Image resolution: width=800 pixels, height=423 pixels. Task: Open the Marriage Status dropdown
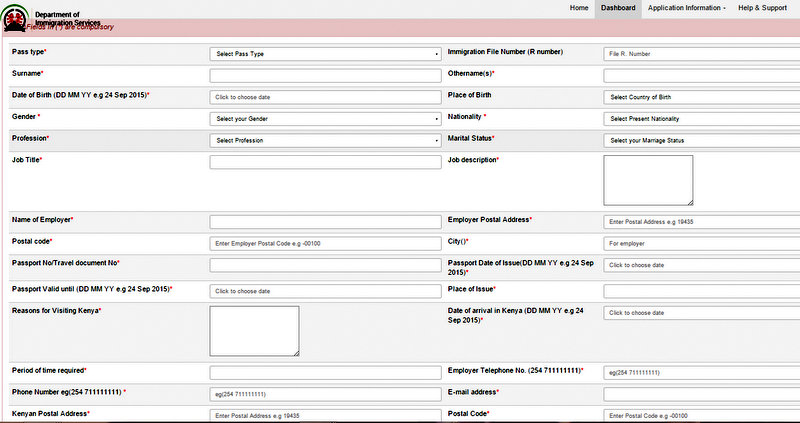701,141
